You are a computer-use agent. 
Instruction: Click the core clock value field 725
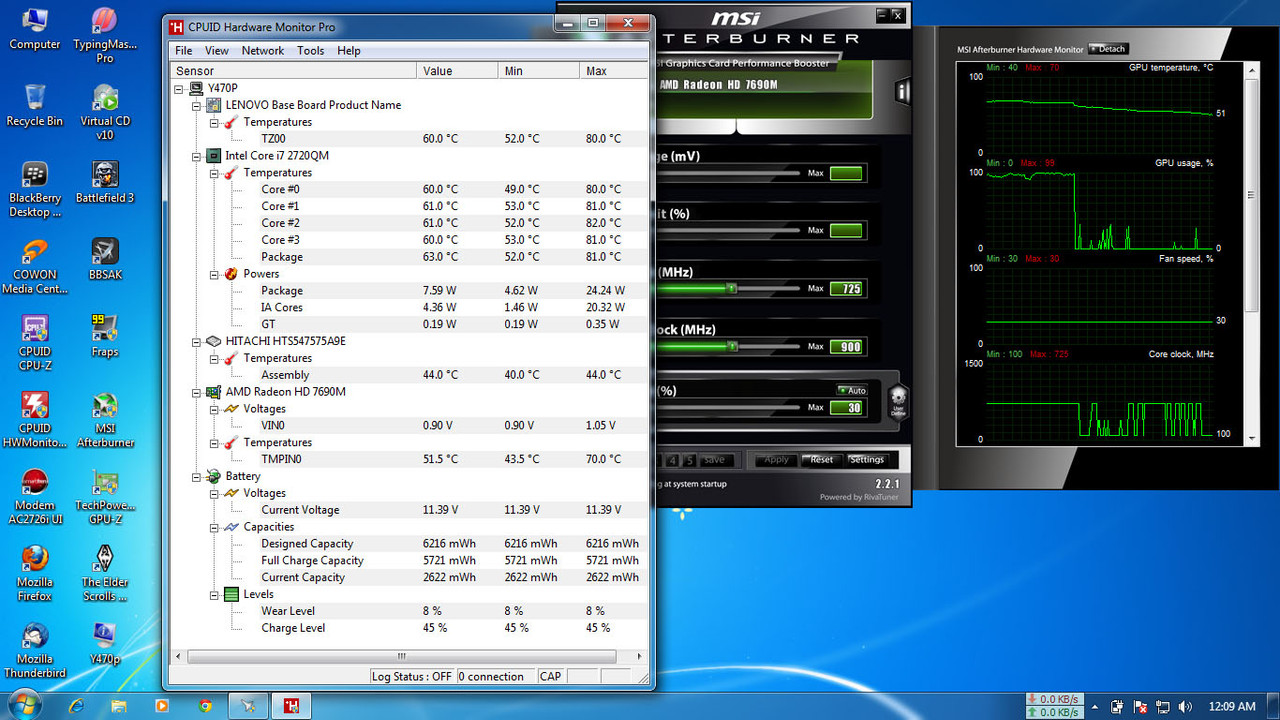(x=846, y=289)
